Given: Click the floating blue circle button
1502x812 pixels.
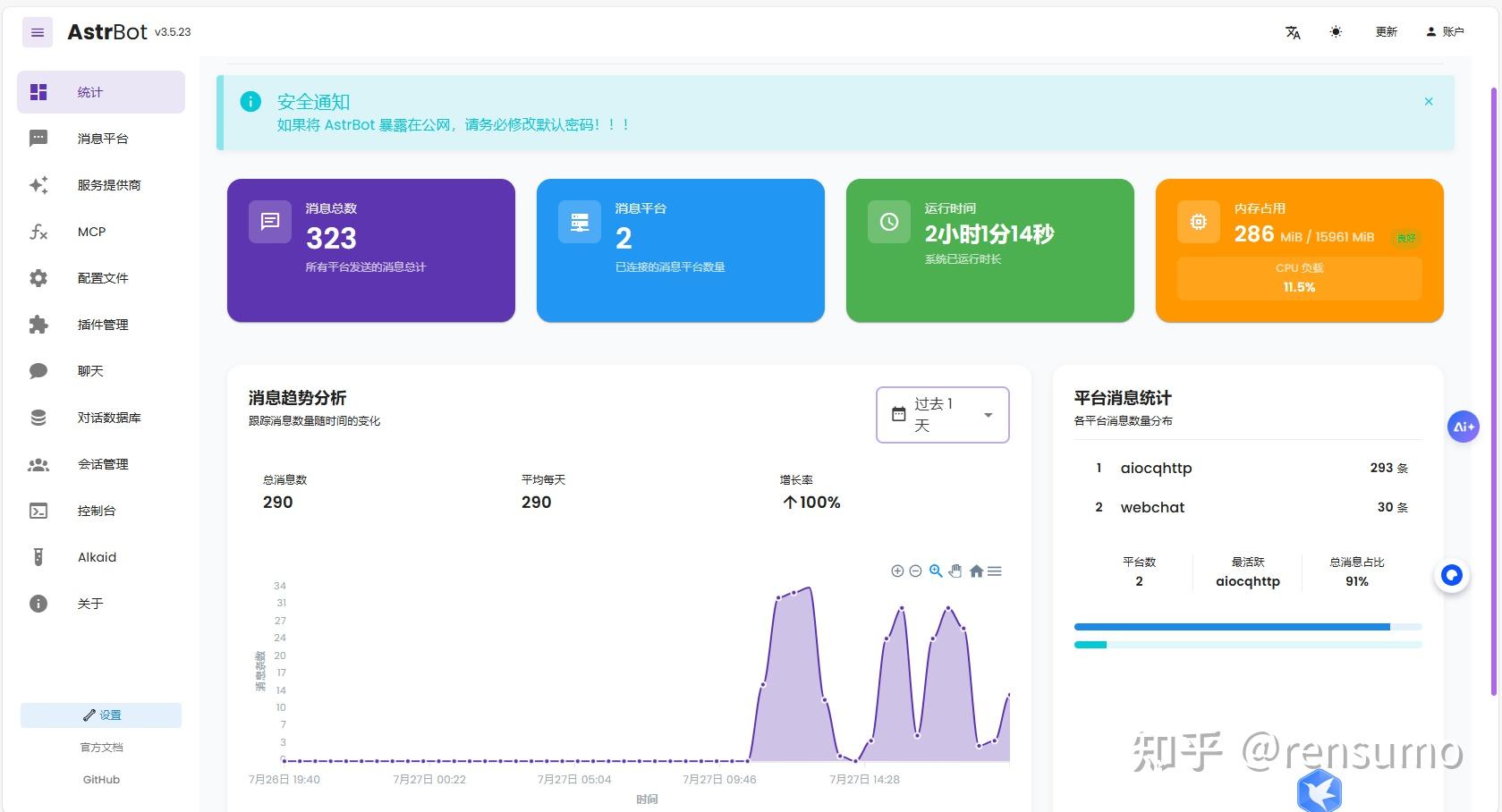Looking at the screenshot, I should (1452, 575).
